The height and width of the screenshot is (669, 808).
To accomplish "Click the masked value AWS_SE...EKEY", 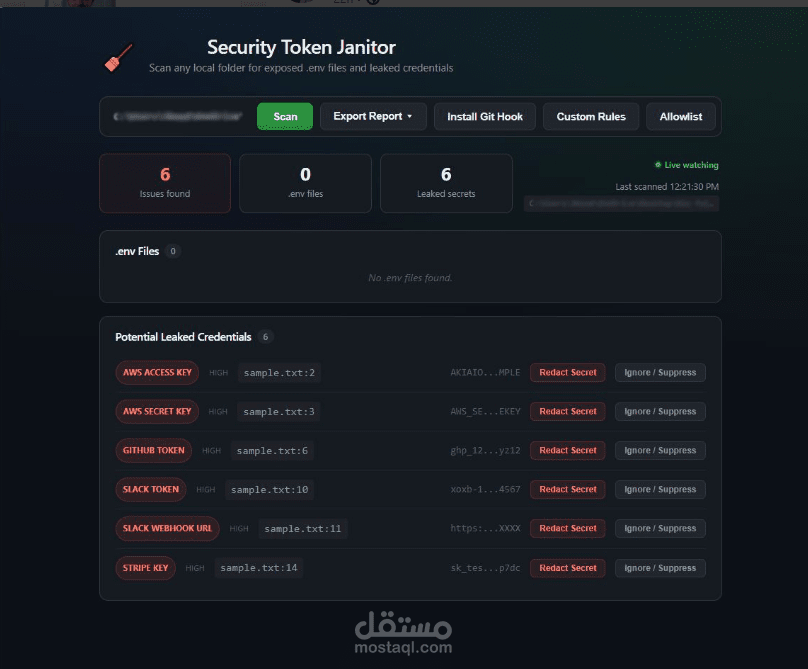I will tap(485, 411).
